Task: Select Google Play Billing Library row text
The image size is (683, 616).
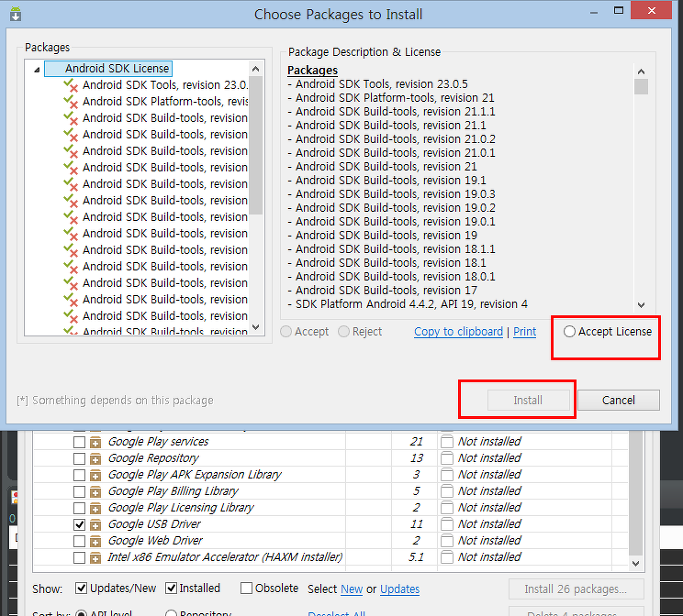Action: point(173,491)
